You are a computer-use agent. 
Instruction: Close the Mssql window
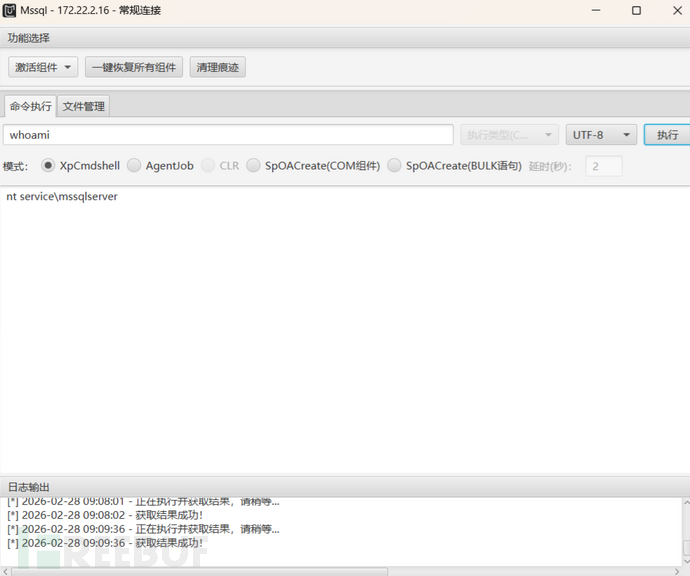pos(677,10)
